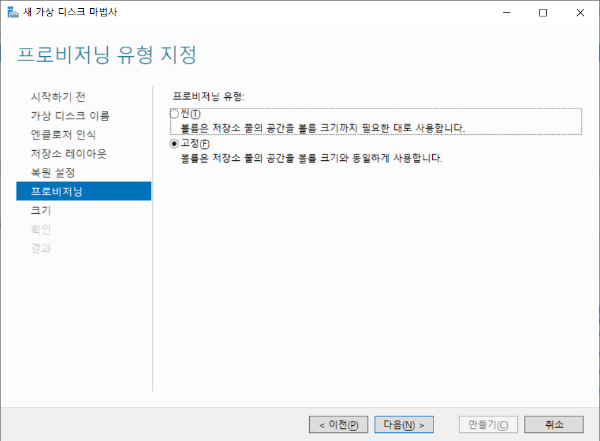Click the 프로비저닝 유형 label

pos(209,96)
